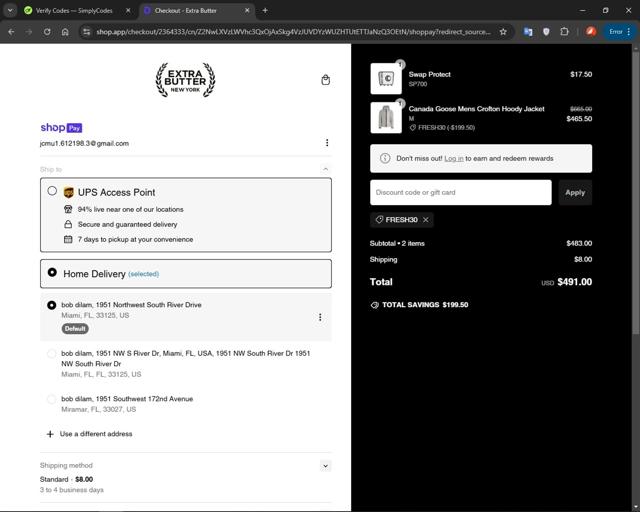Image resolution: width=640 pixels, height=512 pixels.
Task: Open the shopping bag cart icon
Action: point(325,80)
